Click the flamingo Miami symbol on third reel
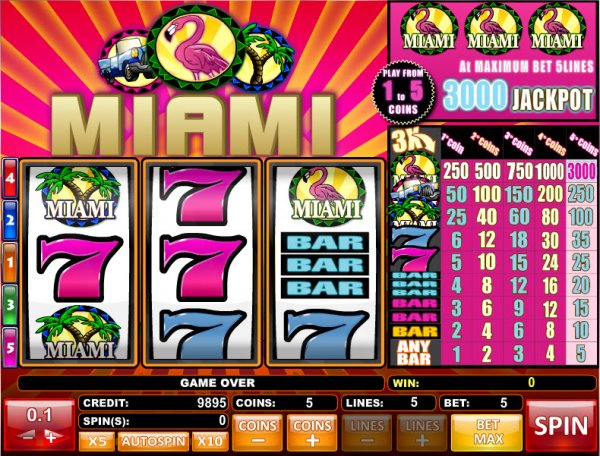 click(x=326, y=196)
